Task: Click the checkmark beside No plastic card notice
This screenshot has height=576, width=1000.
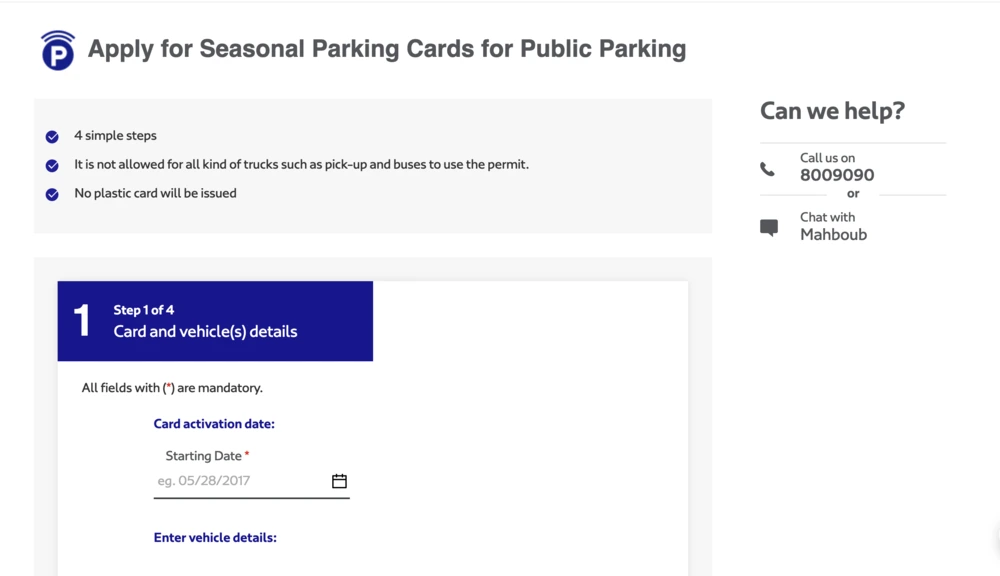Action: click(52, 194)
